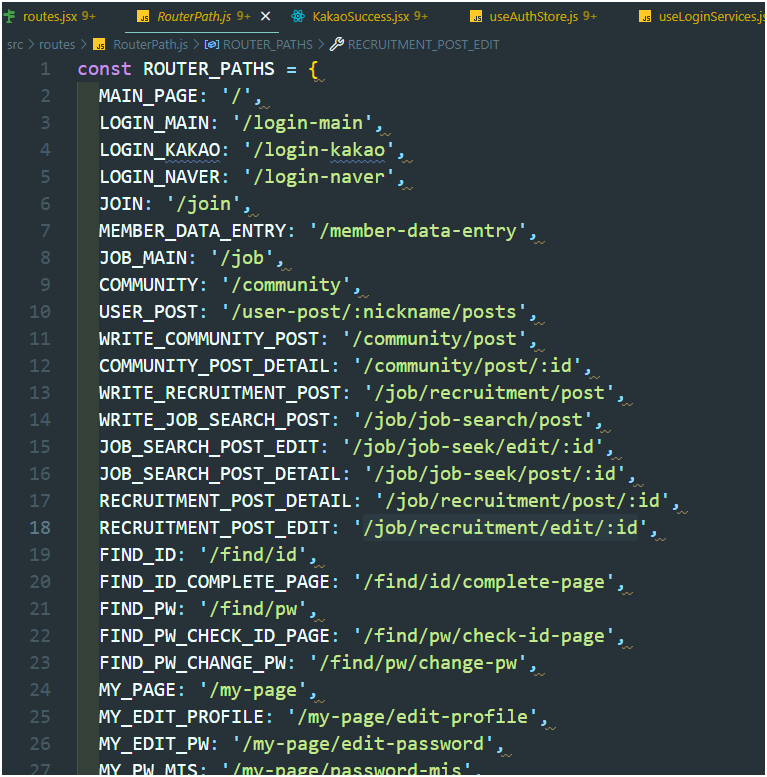Click line number 1 in gutter

click(x=45, y=69)
